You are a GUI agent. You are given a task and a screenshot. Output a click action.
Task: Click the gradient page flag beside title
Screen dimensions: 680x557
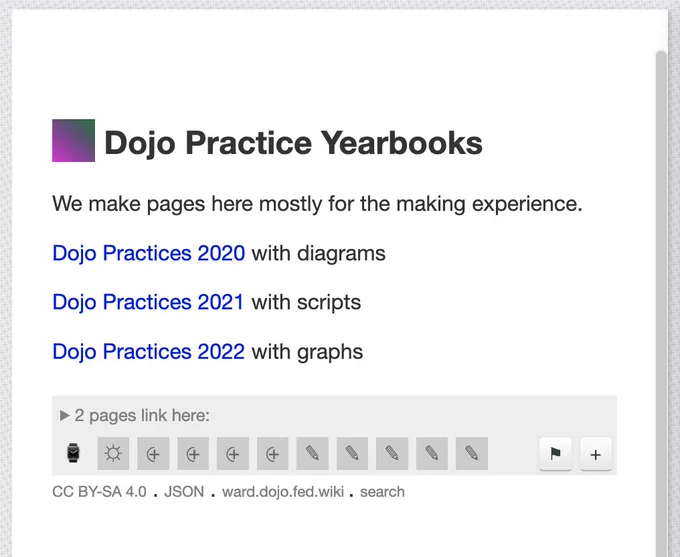click(74, 141)
